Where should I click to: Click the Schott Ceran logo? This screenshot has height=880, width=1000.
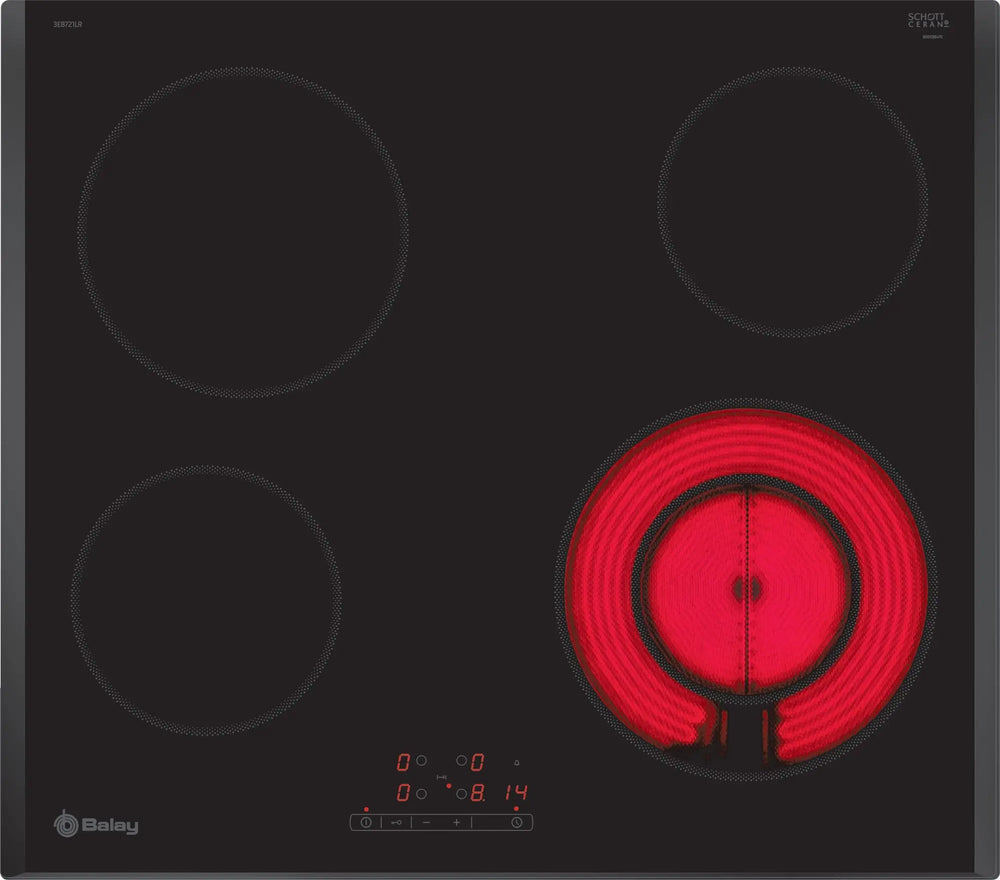click(x=927, y=20)
